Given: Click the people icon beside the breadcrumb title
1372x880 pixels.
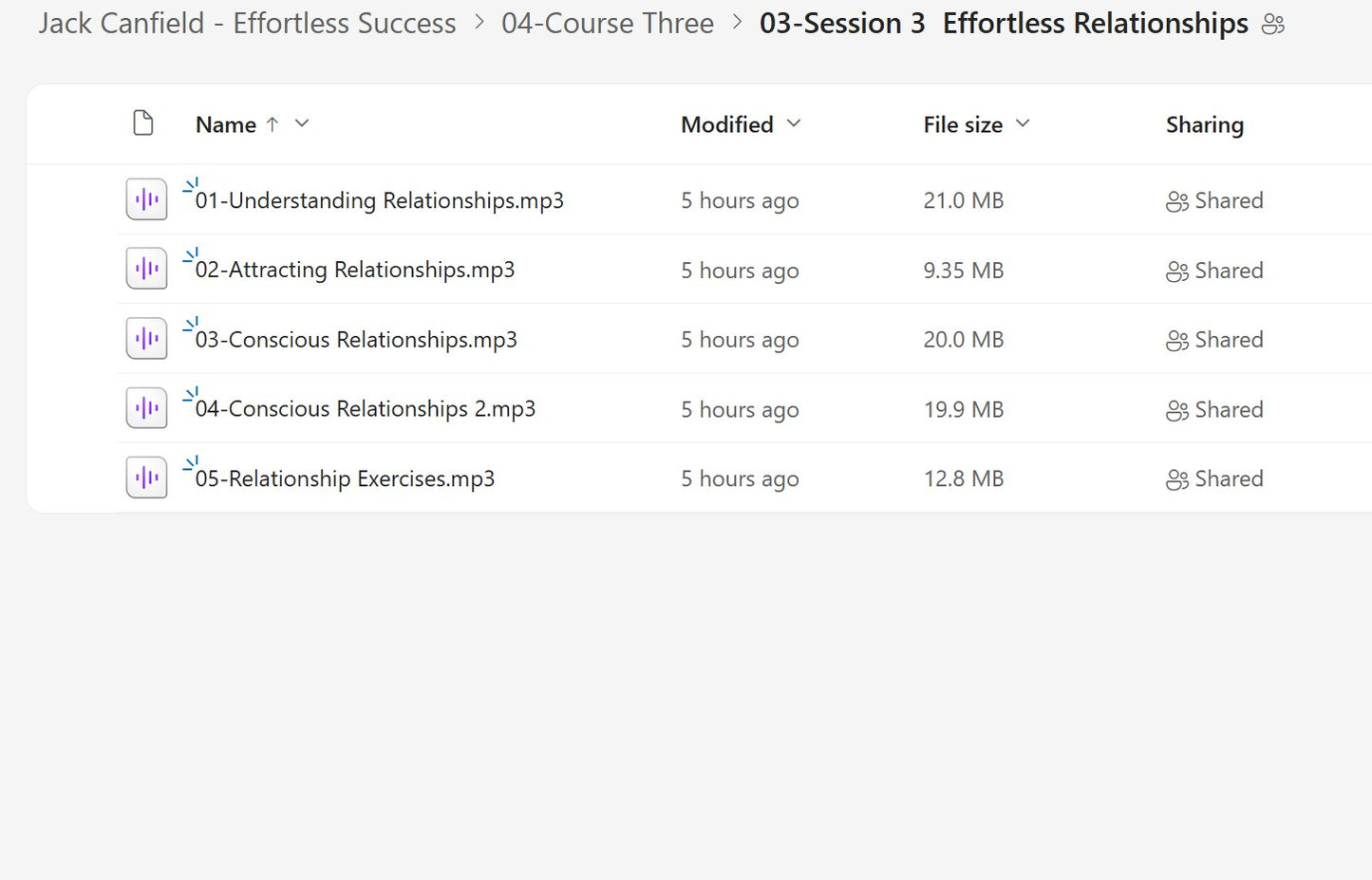Looking at the screenshot, I should pos(1273,24).
